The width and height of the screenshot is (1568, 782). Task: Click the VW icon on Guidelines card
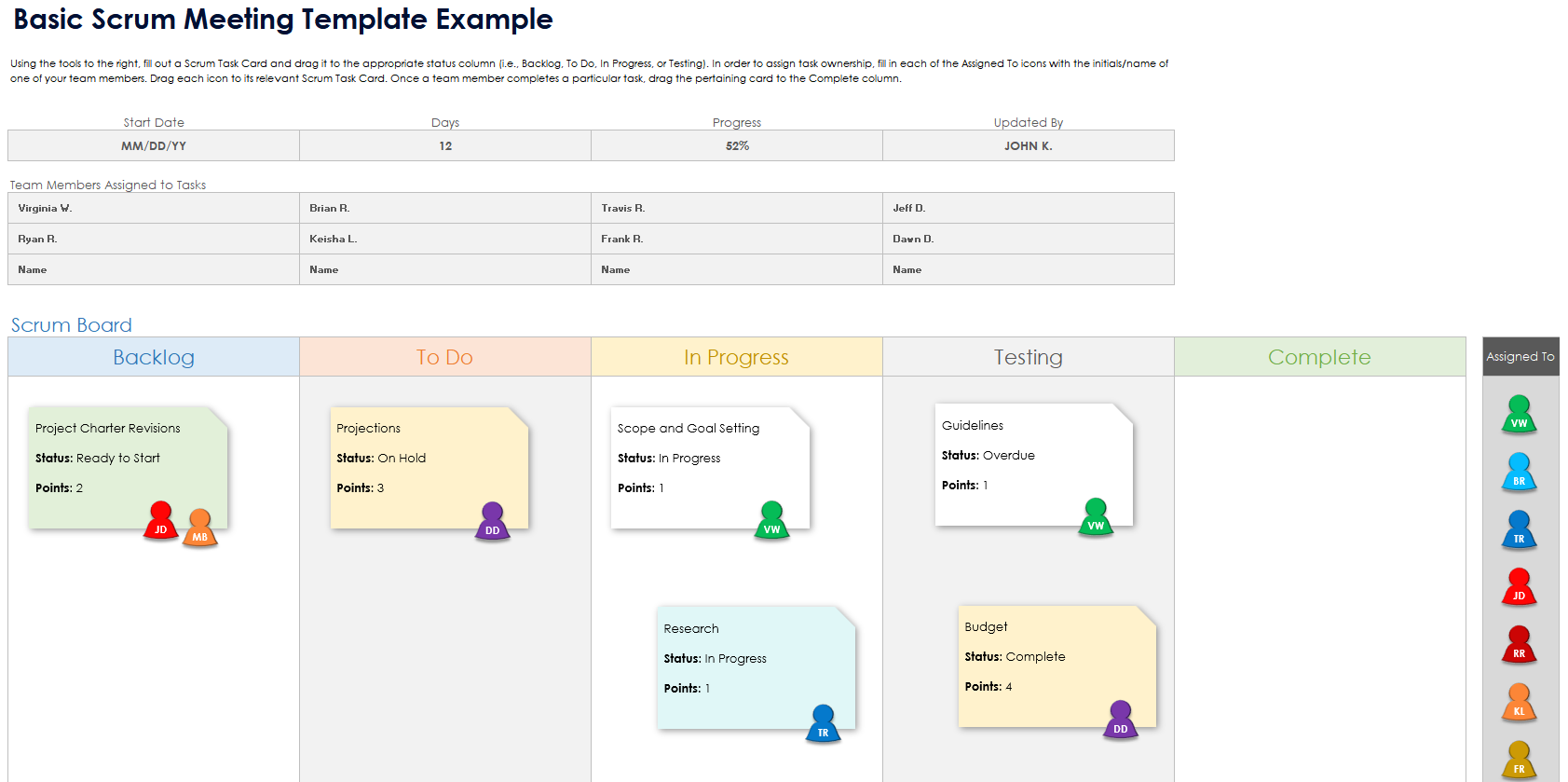point(1096,517)
